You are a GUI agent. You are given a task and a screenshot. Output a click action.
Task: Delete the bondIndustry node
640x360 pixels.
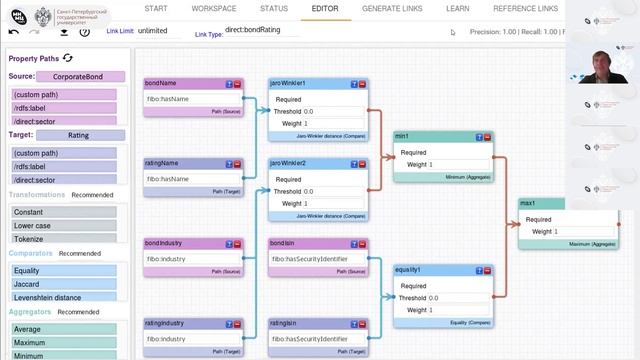coord(237,244)
